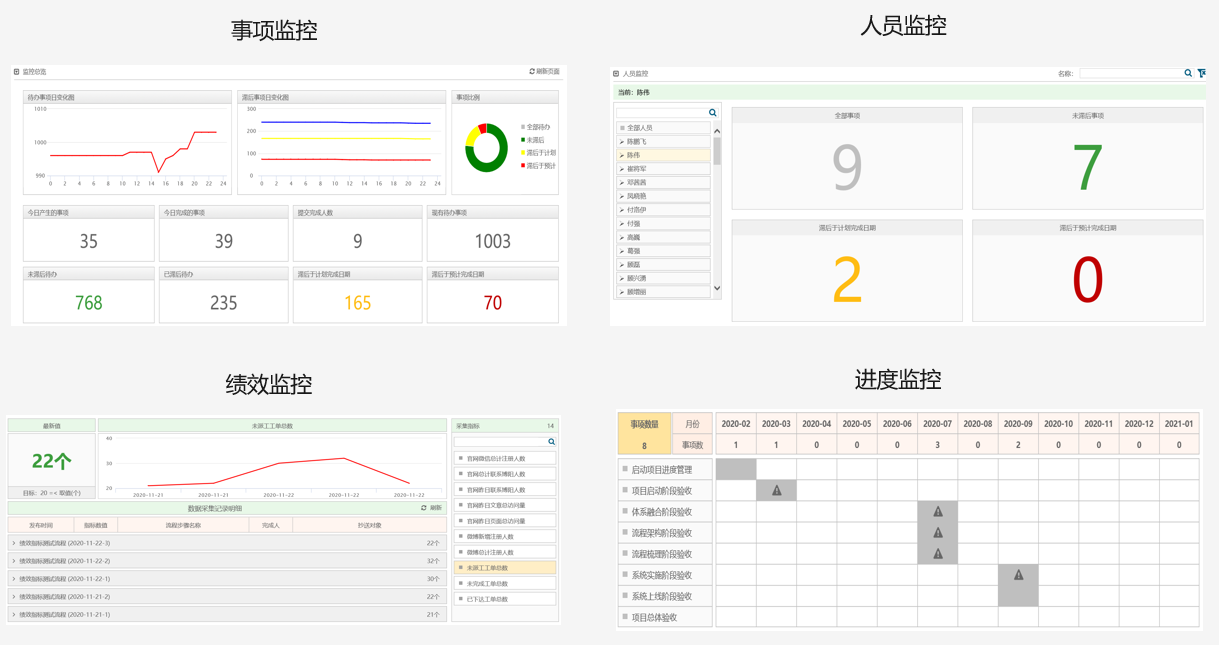This screenshot has width=1219, height=645.
Task: Click the 刷新页面 refresh icon
Action: tap(532, 72)
